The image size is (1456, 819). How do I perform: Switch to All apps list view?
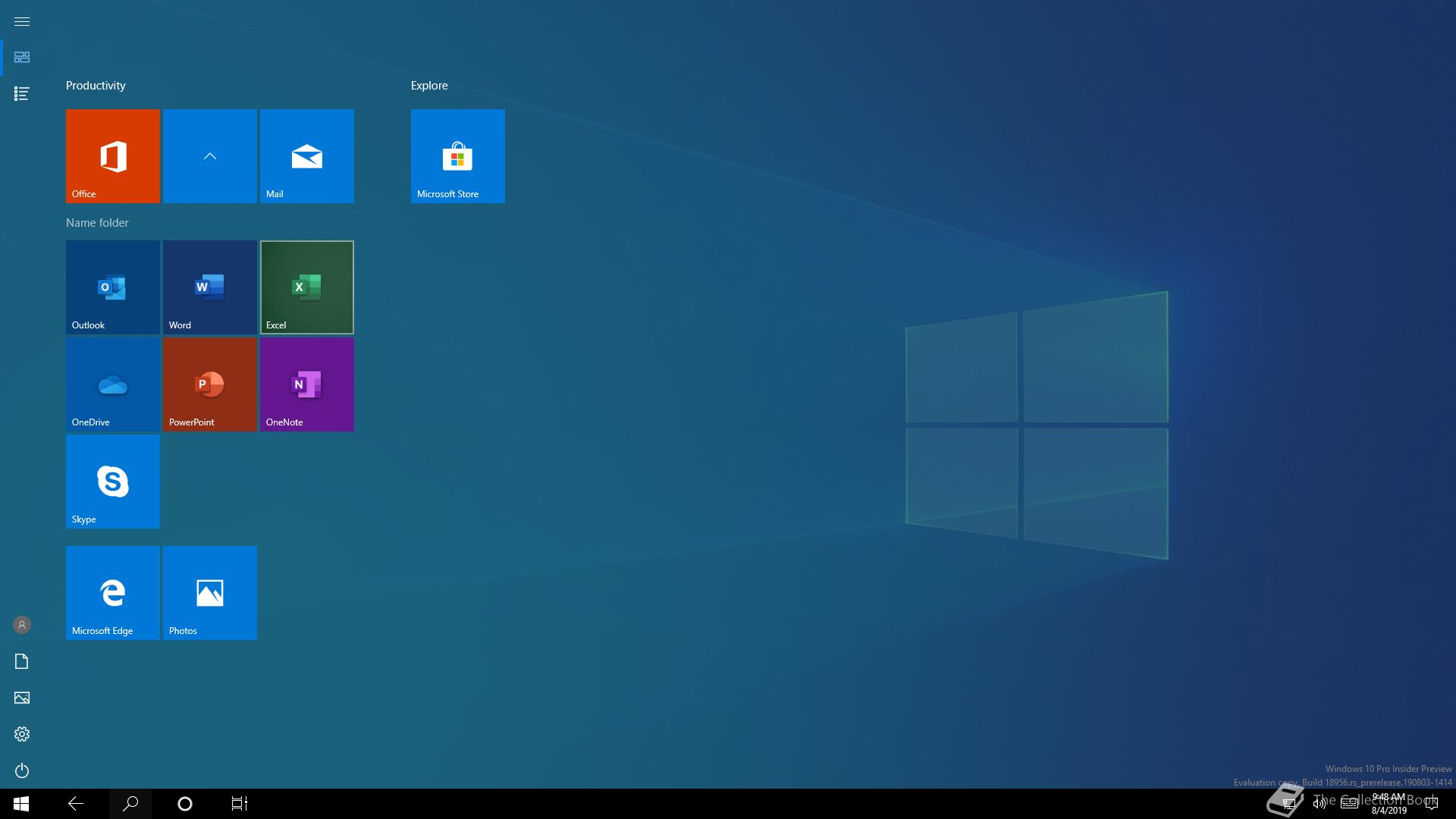tap(22, 94)
